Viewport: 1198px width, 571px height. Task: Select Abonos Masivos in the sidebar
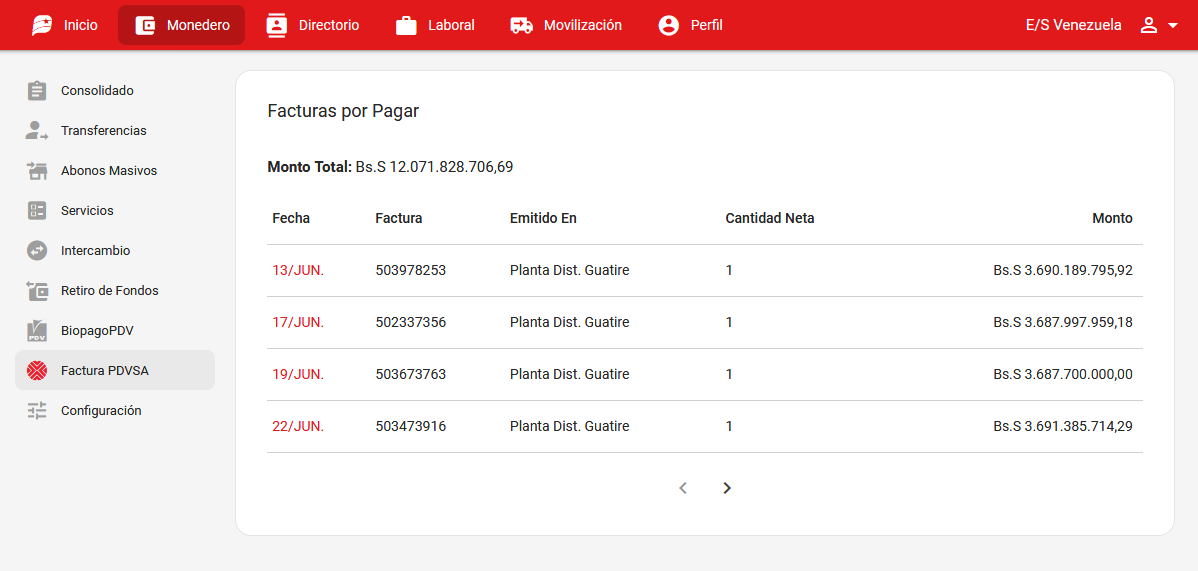115,170
